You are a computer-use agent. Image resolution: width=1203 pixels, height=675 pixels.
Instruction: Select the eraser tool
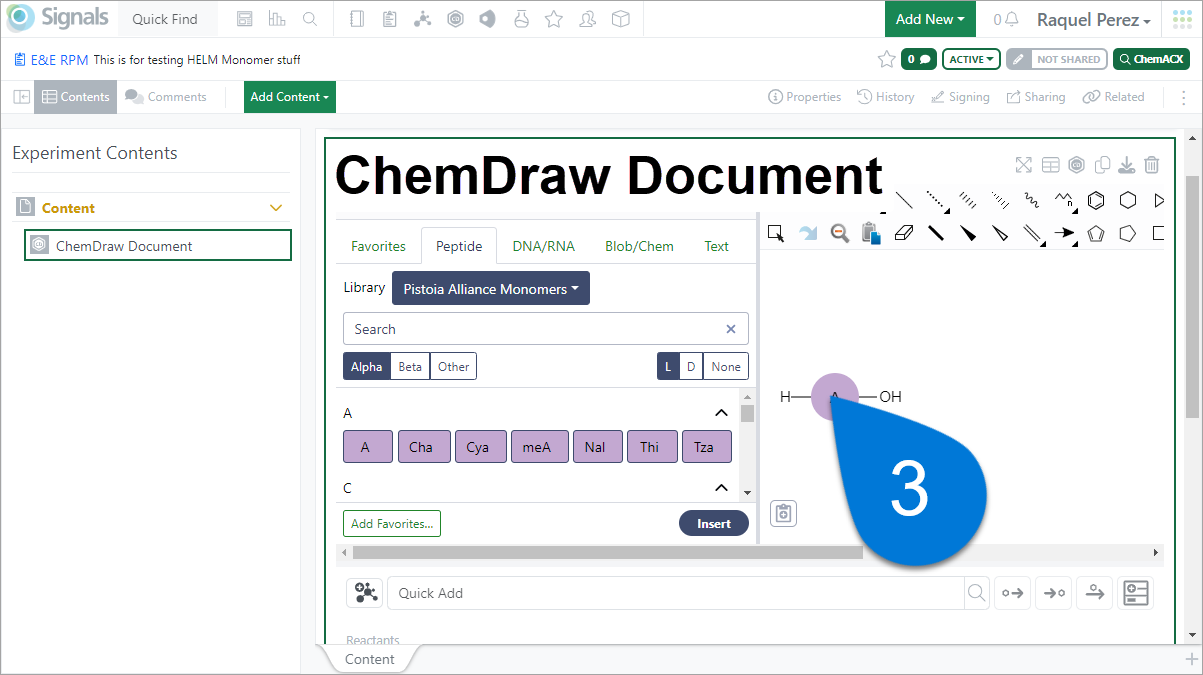[904, 233]
